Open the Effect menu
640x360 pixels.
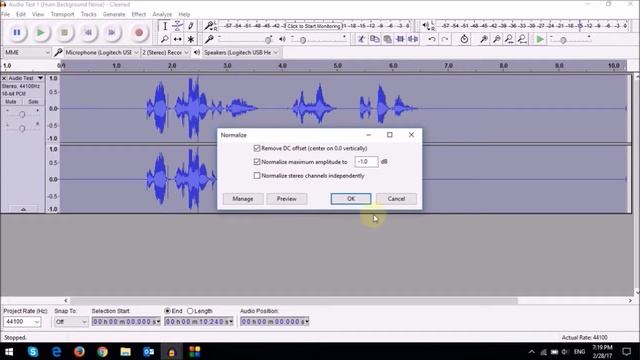pyautogui.click(x=139, y=14)
